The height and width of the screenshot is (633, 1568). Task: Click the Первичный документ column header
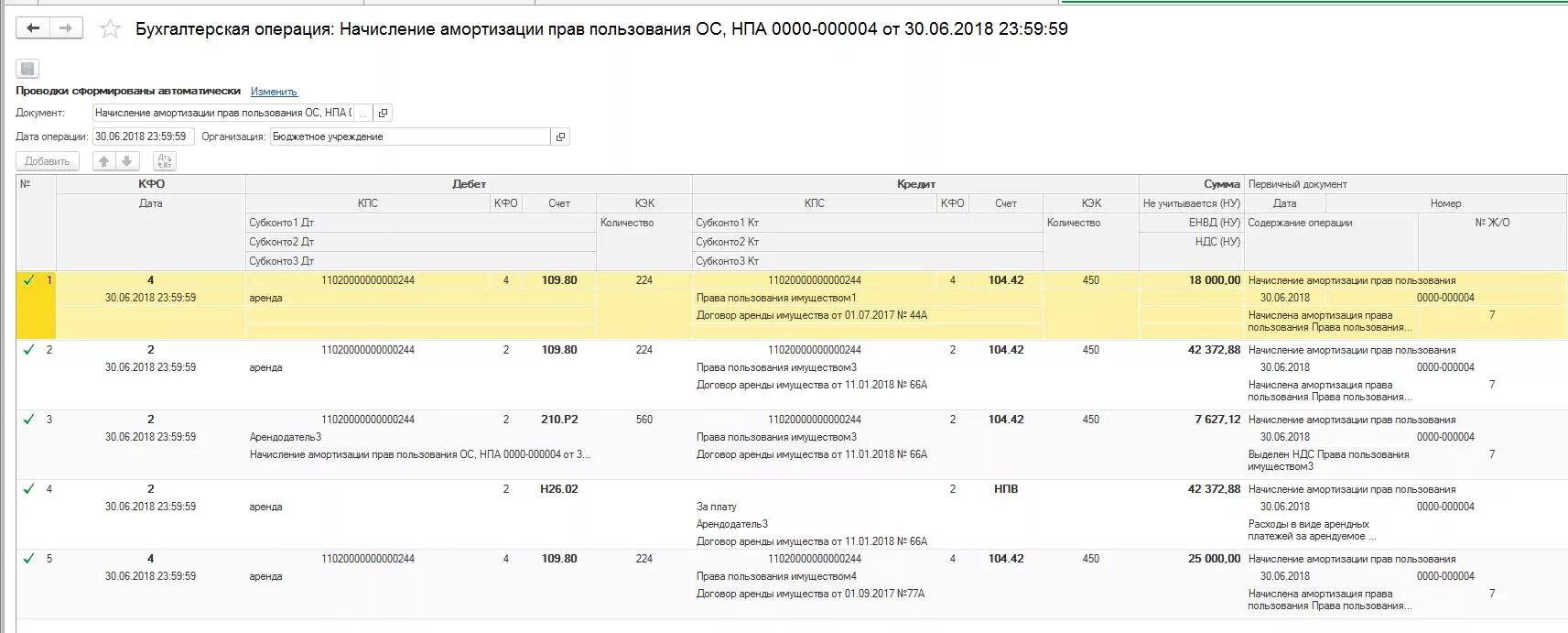pos(1406,184)
